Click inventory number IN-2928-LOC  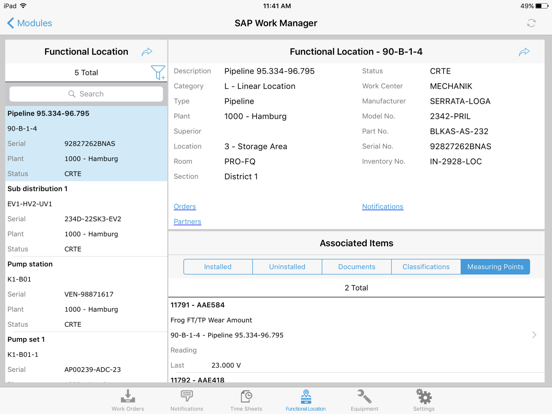[x=456, y=162]
